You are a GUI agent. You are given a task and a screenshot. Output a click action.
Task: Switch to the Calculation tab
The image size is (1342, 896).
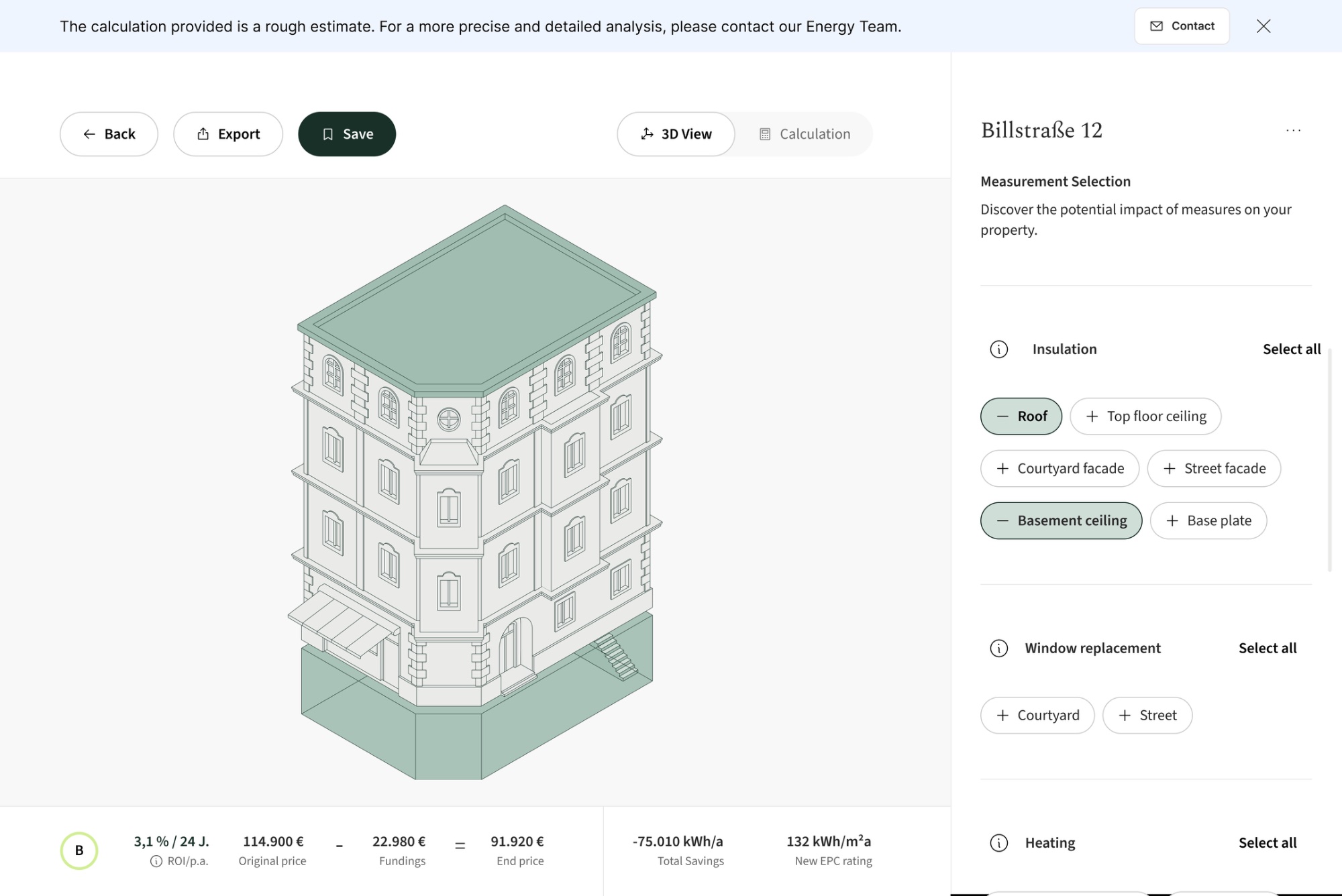pos(805,134)
